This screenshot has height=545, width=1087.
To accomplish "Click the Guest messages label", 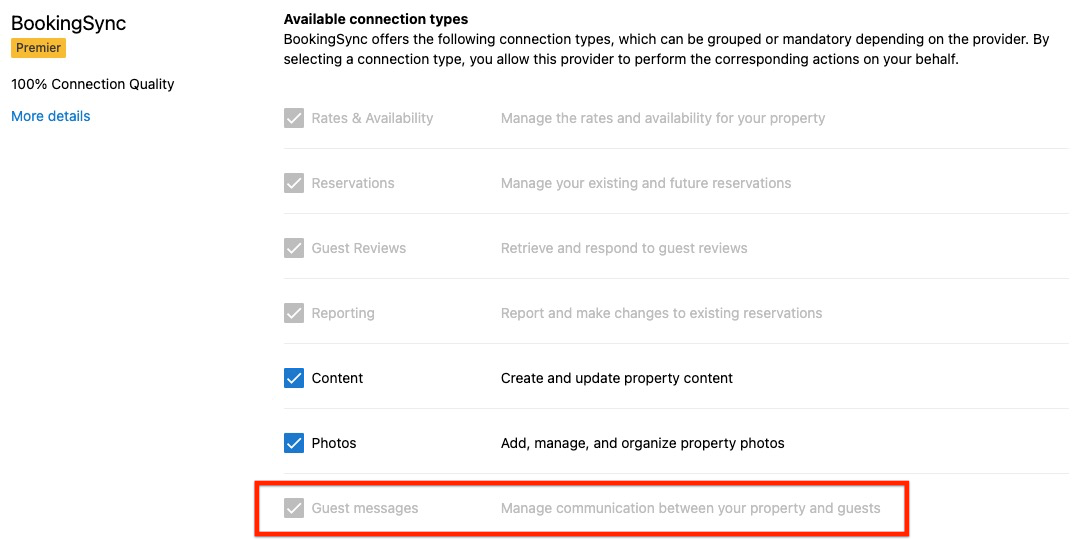I will pos(365,508).
